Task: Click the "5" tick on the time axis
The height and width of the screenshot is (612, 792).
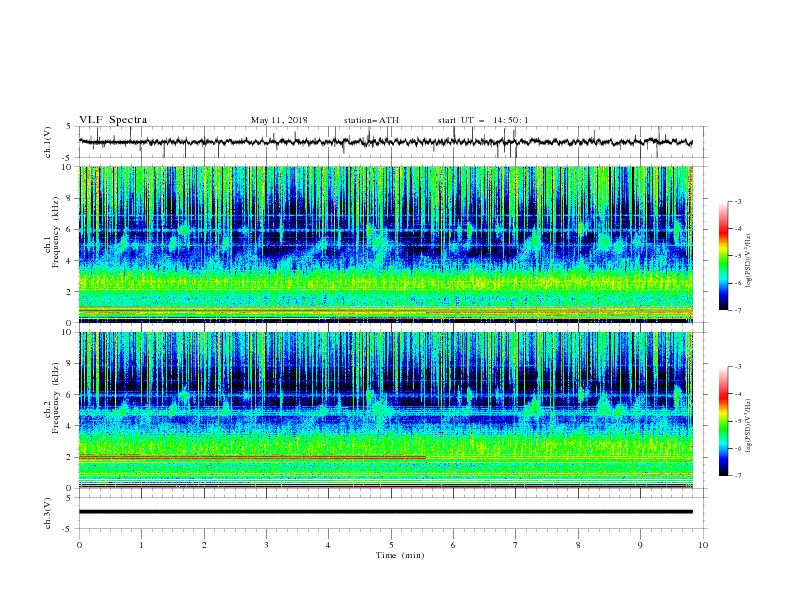Action: point(391,545)
